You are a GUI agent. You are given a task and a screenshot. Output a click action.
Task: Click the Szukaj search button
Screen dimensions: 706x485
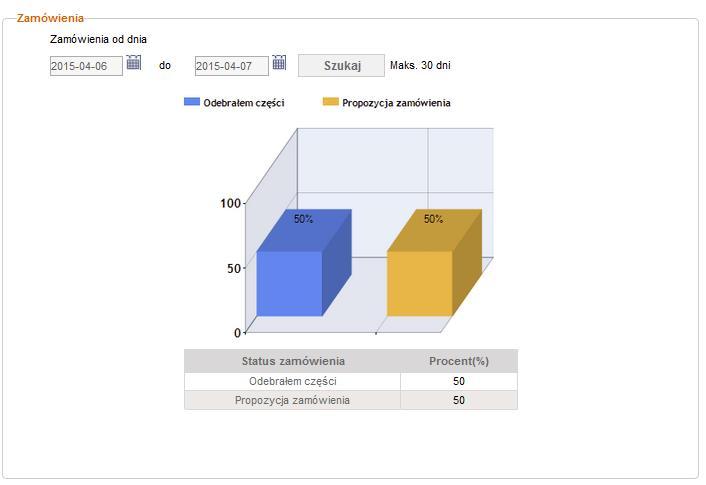pyautogui.click(x=341, y=66)
